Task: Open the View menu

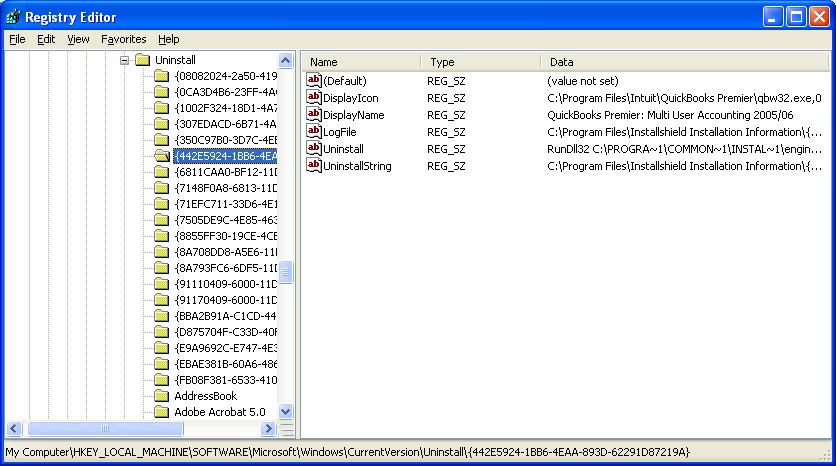Action: (78, 39)
